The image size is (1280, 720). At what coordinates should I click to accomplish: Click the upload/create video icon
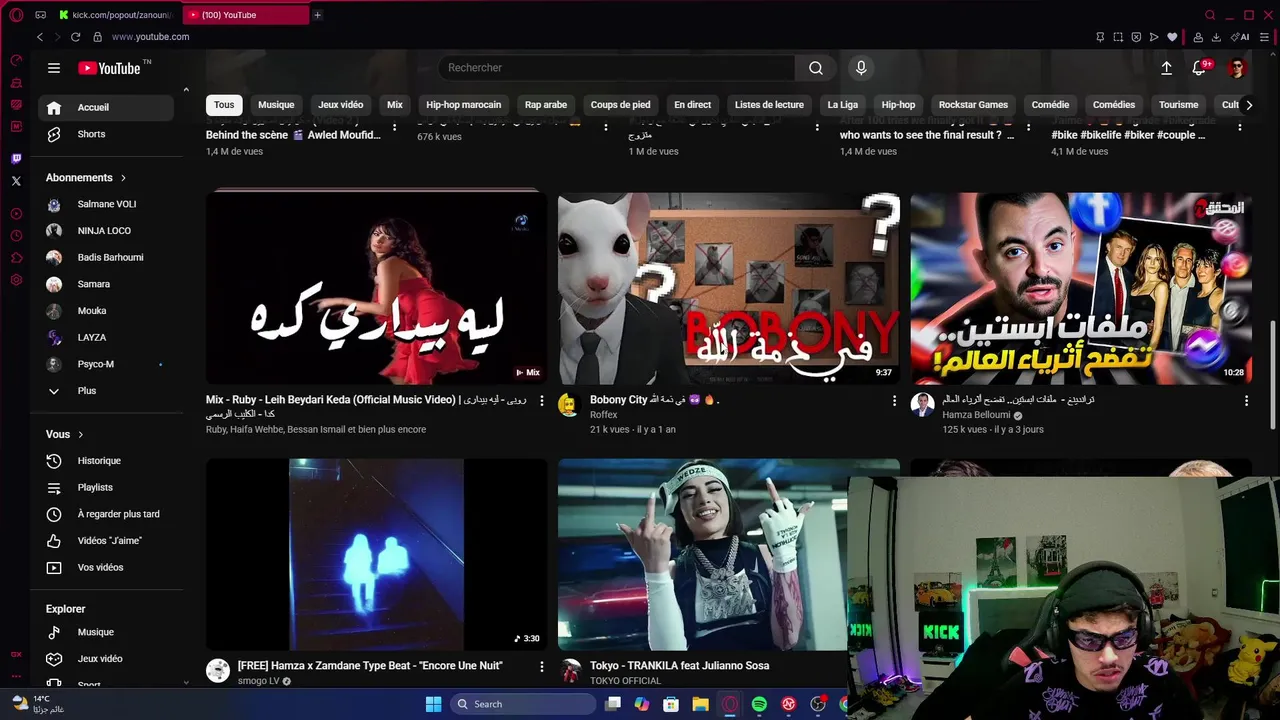[1166, 68]
